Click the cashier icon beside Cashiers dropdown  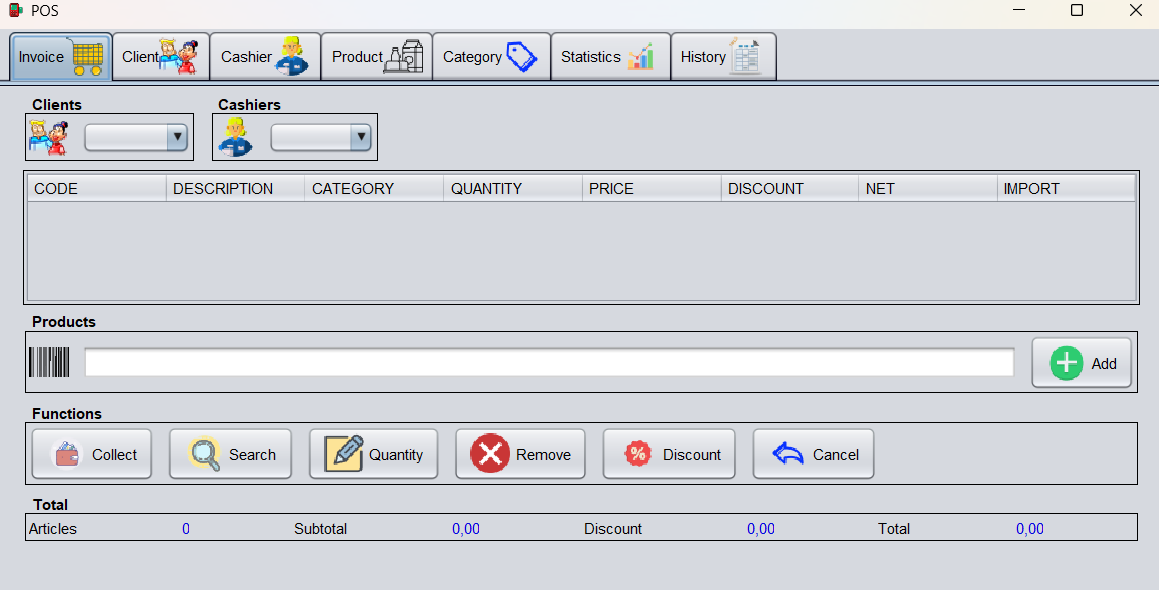236,138
